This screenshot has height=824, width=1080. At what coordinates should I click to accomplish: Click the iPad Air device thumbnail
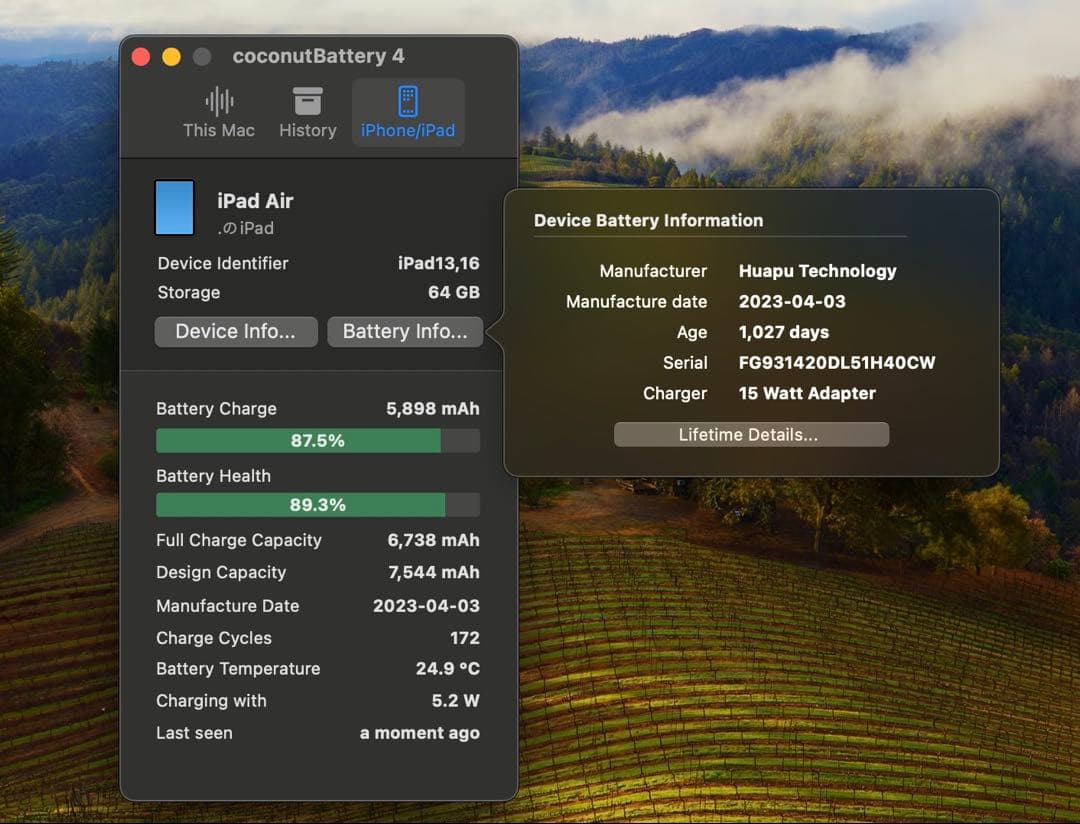click(174, 208)
